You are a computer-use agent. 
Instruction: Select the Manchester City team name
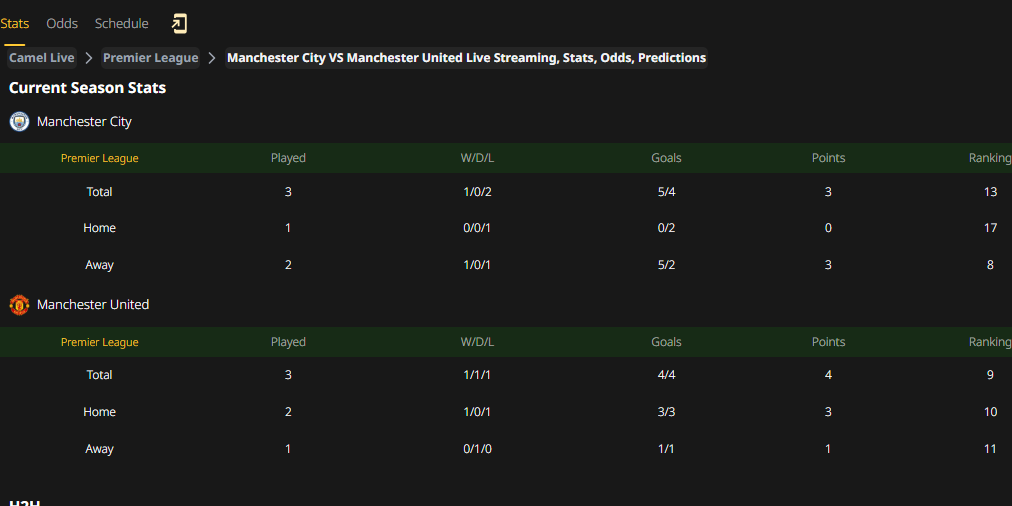(85, 121)
